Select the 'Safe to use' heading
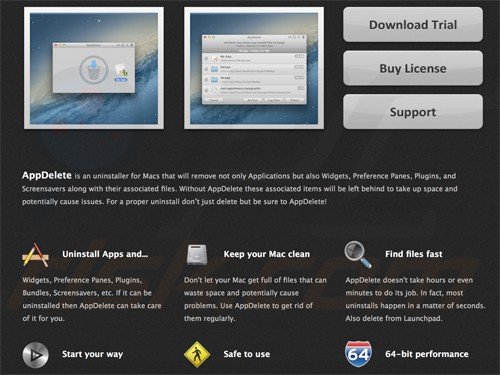This screenshot has height=375, width=500. [x=247, y=354]
